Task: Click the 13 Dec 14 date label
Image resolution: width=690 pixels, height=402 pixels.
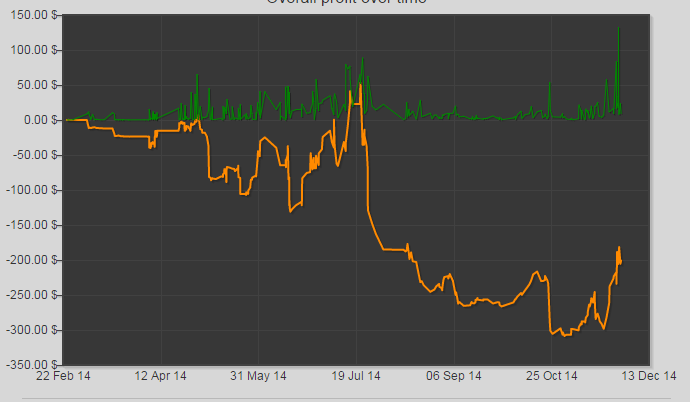Action: (649, 376)
